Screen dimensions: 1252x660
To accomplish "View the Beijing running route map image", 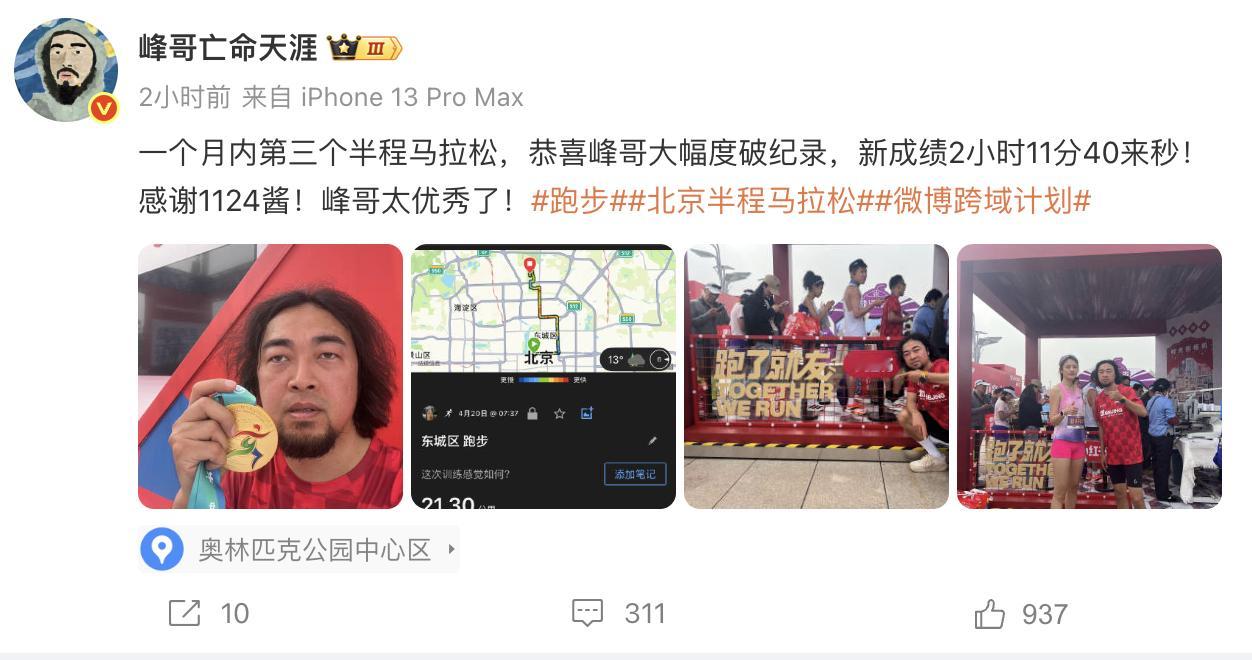I will (x=543, y=376).
